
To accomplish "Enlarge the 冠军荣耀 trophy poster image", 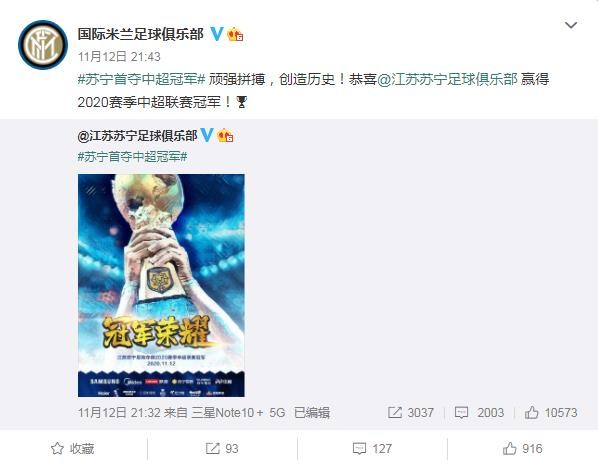I will 161,285.
